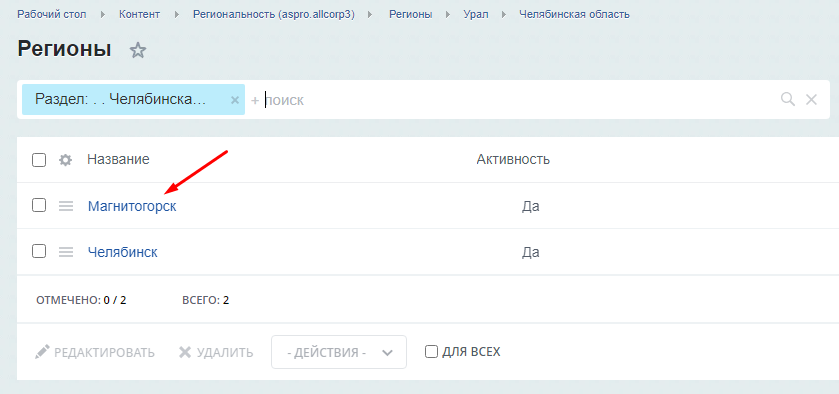Click the Да value in Магнитогорск row
The width and height of the screenshot is (839, 394).
point(530,206)
